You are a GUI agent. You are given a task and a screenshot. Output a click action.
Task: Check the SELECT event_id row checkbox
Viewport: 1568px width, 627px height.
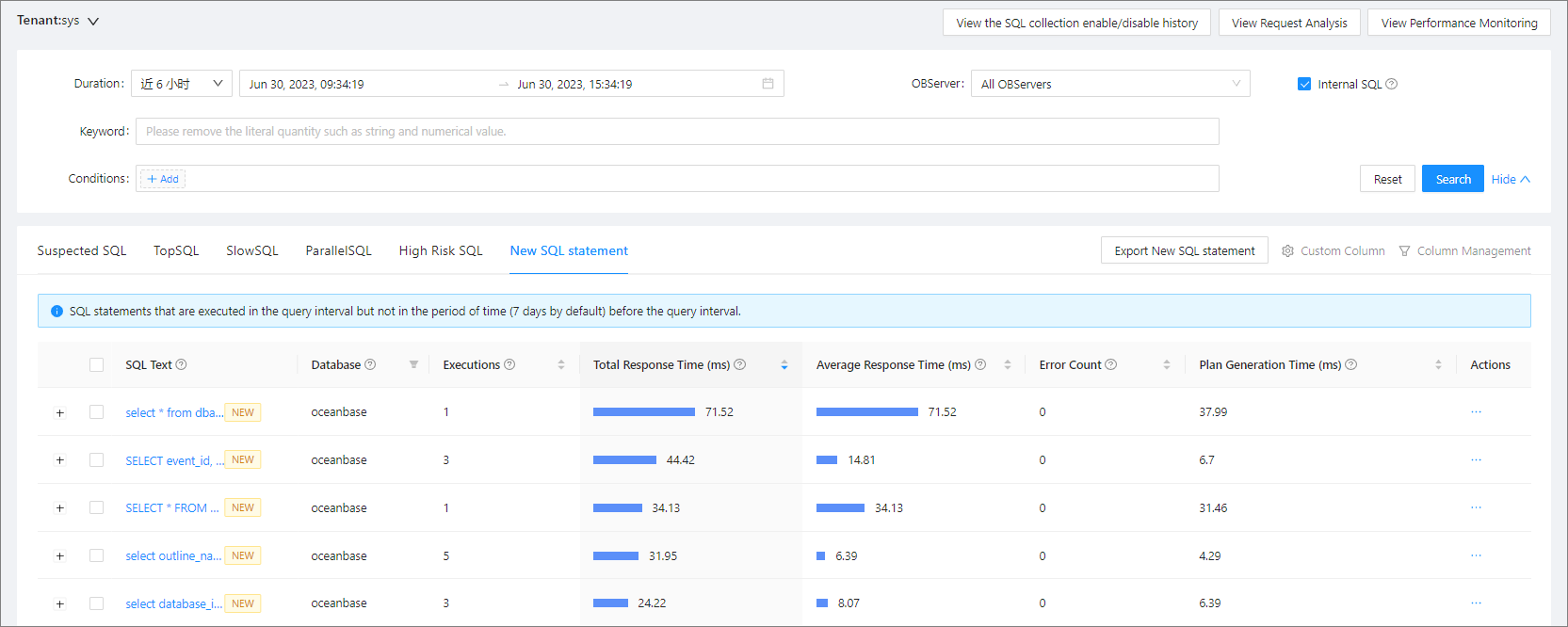click(96, 460)
